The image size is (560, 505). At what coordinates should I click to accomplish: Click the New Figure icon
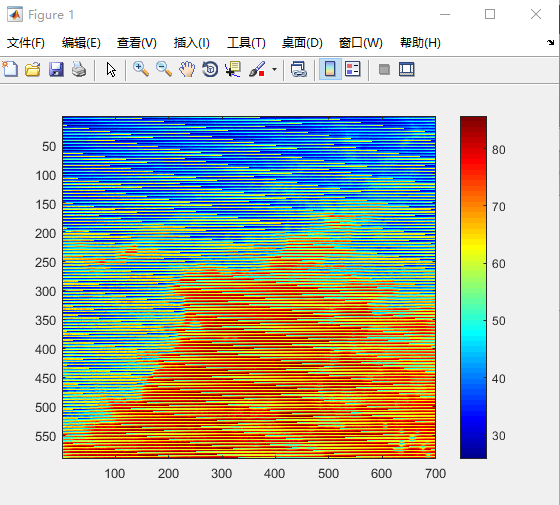coord(10,69)
